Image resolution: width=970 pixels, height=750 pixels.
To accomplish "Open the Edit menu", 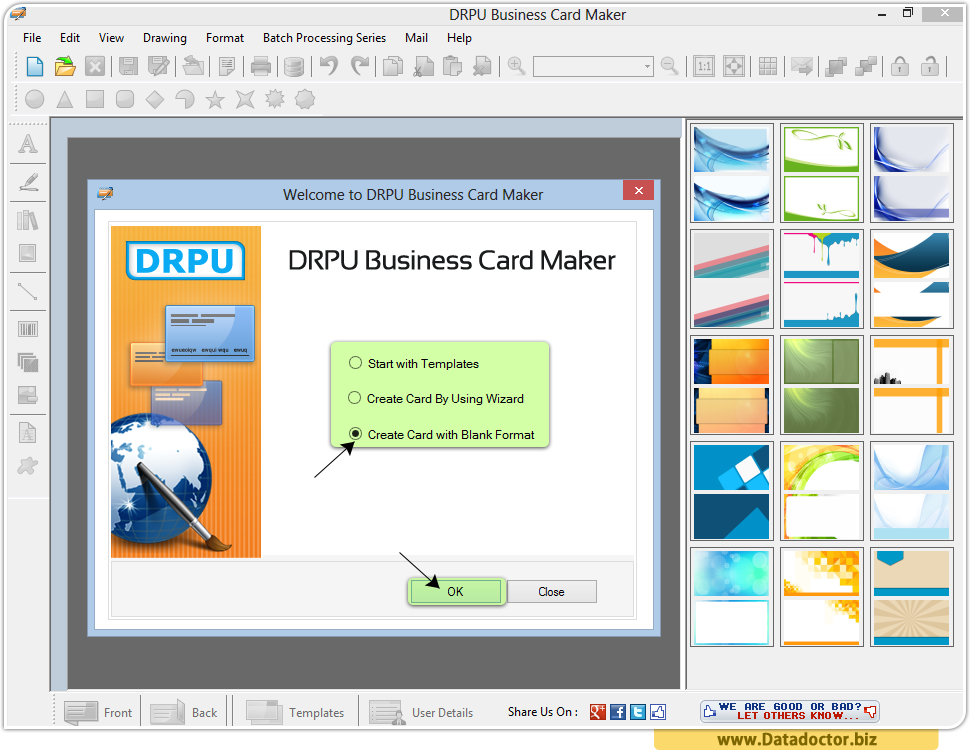I will point(70,38).
